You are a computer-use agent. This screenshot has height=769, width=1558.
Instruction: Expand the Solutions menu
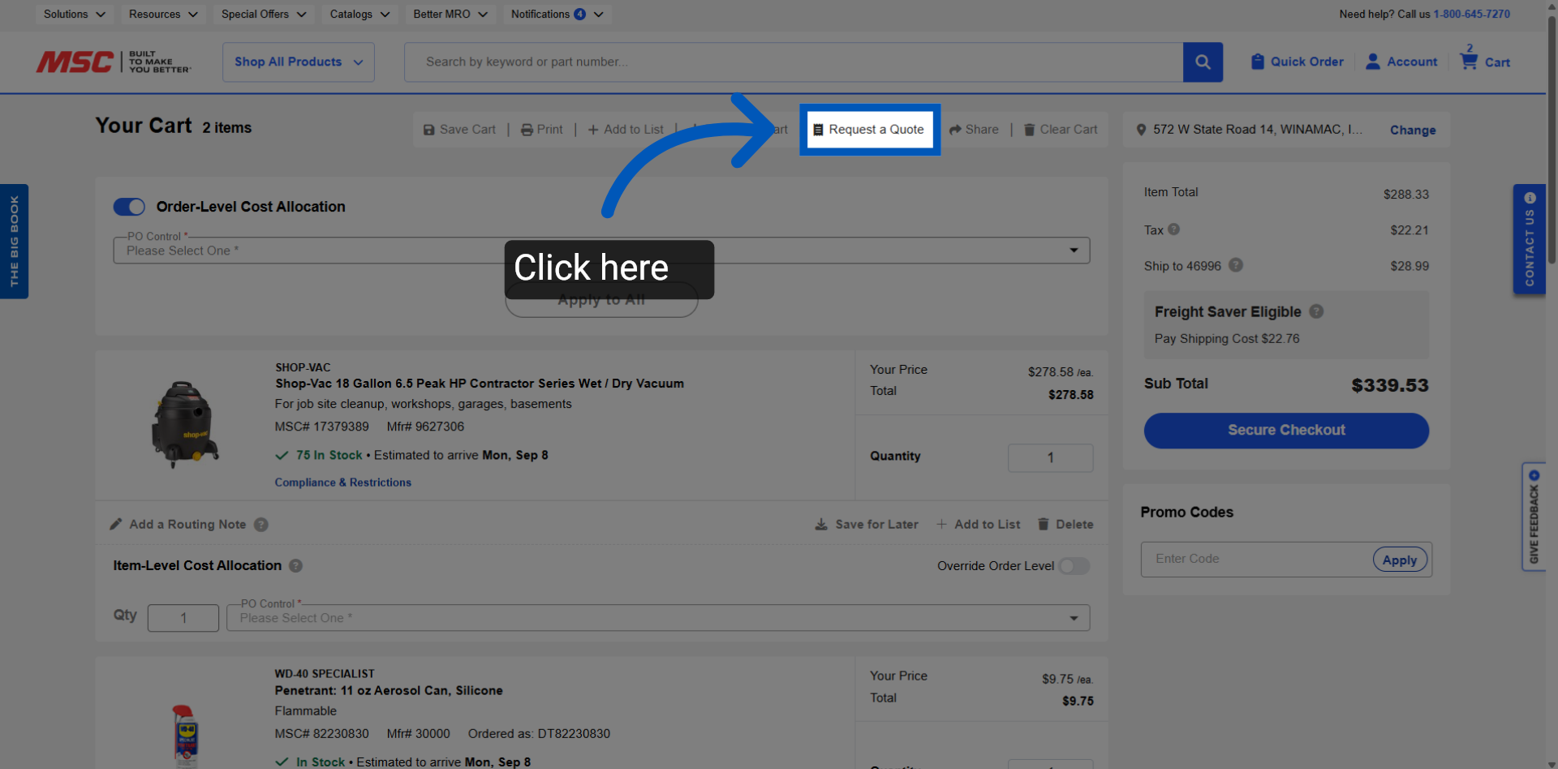pos(74,14)
